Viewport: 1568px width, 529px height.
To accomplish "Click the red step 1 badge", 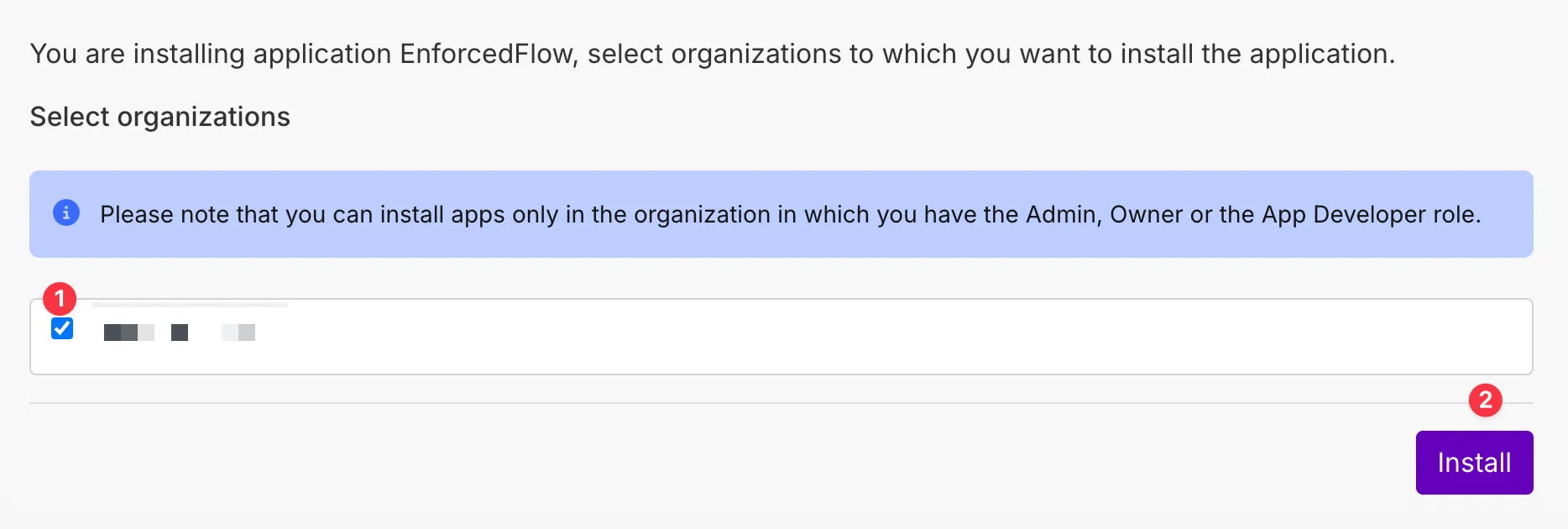I will (60, 298).
